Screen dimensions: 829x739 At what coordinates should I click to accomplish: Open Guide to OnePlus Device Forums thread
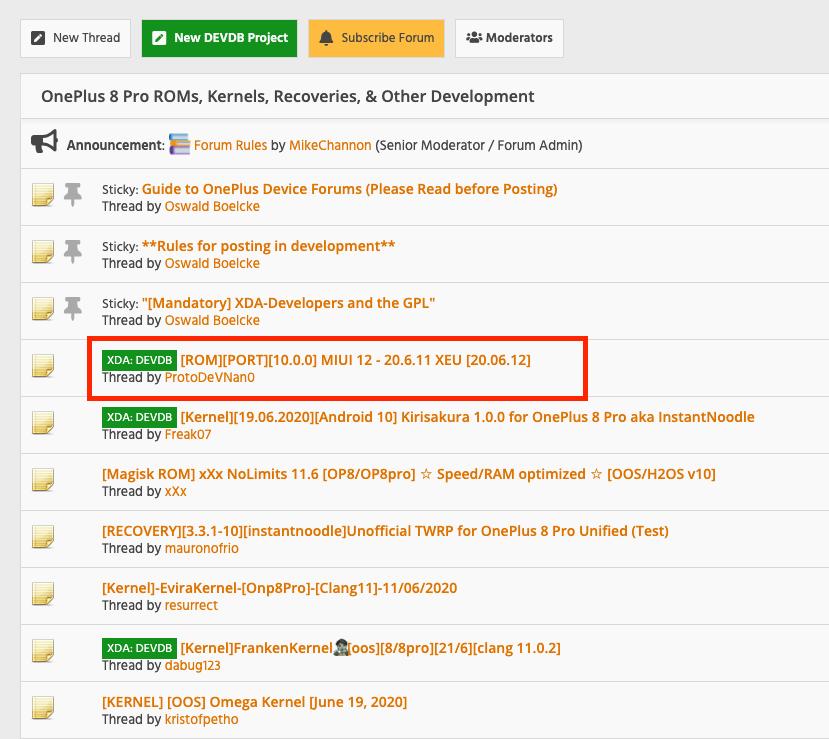tap(349, 189)
